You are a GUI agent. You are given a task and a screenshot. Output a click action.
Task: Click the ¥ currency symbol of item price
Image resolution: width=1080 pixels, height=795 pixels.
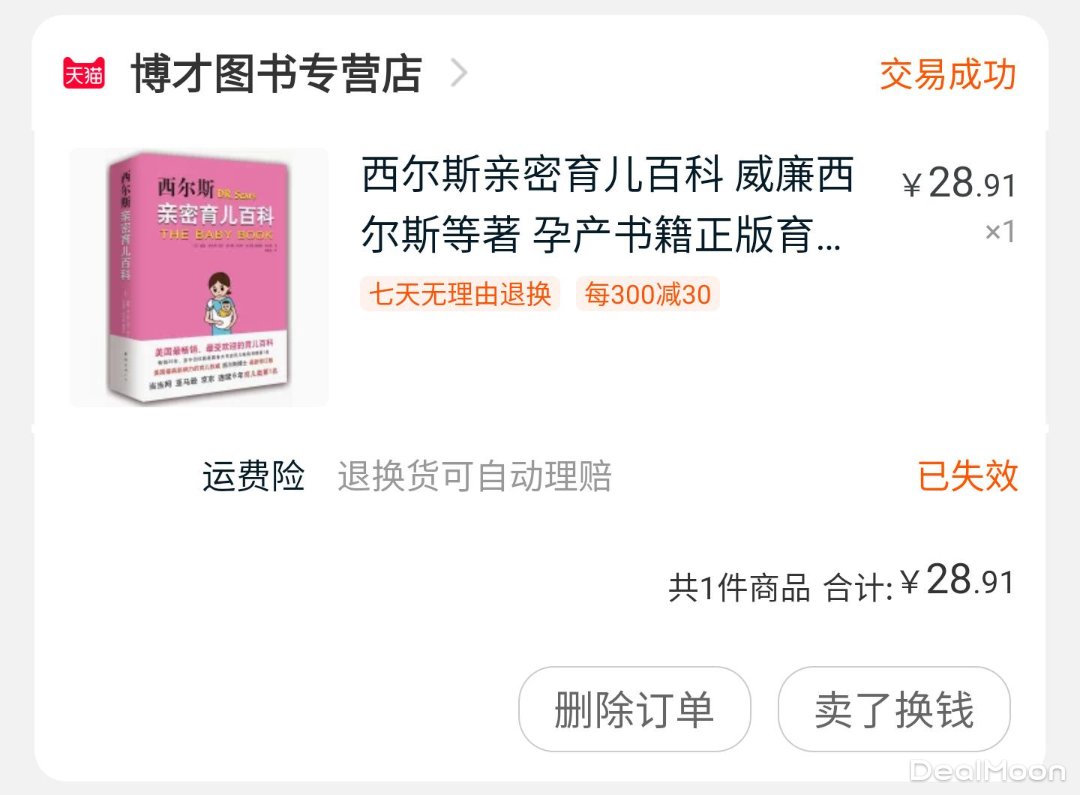click(x=911, y=185)
